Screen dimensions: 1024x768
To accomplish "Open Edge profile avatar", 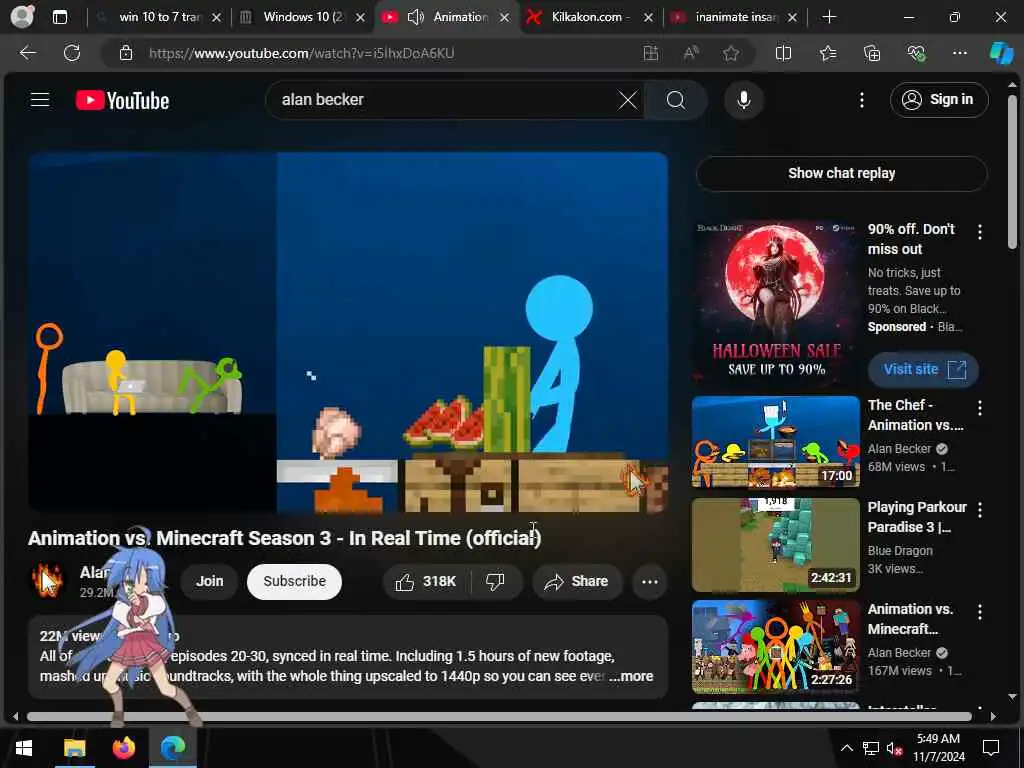I will [x=22, y=17].
